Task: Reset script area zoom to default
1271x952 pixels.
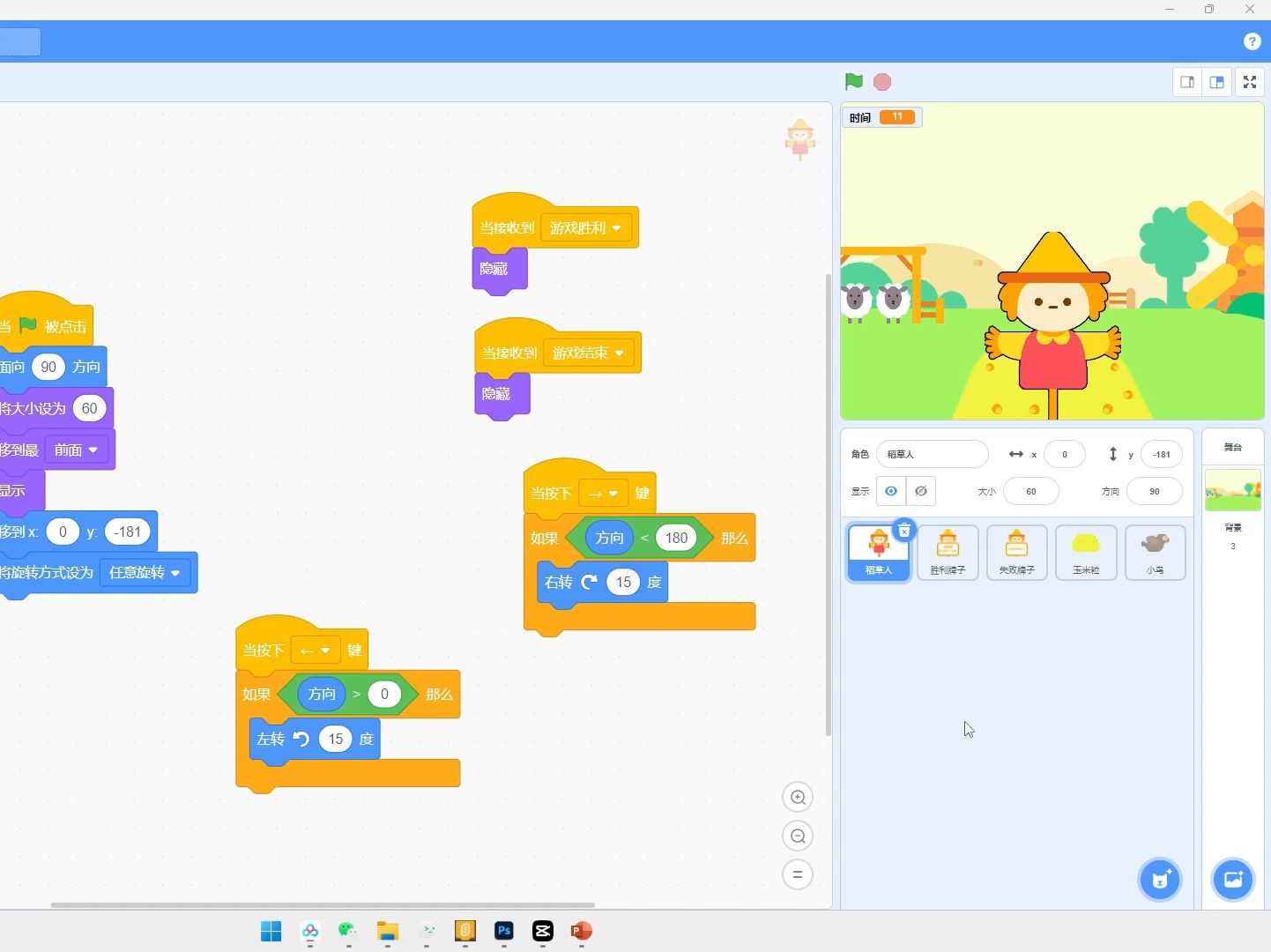Action: click(798, 874)
